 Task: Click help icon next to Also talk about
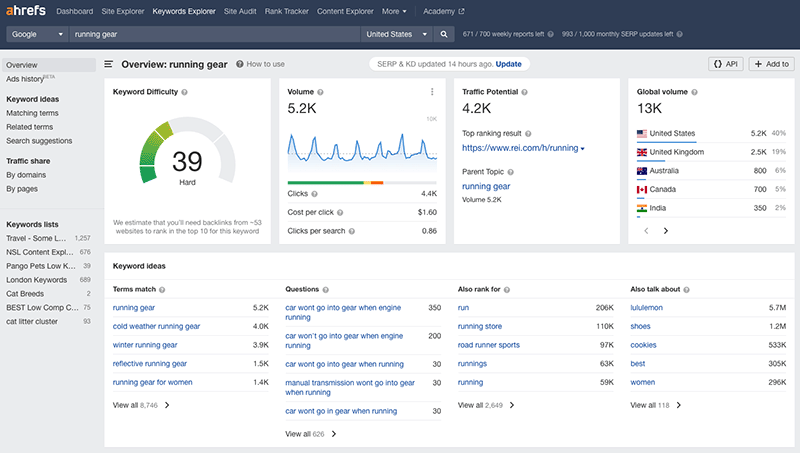pyautogui.click(x=686, y=290)
